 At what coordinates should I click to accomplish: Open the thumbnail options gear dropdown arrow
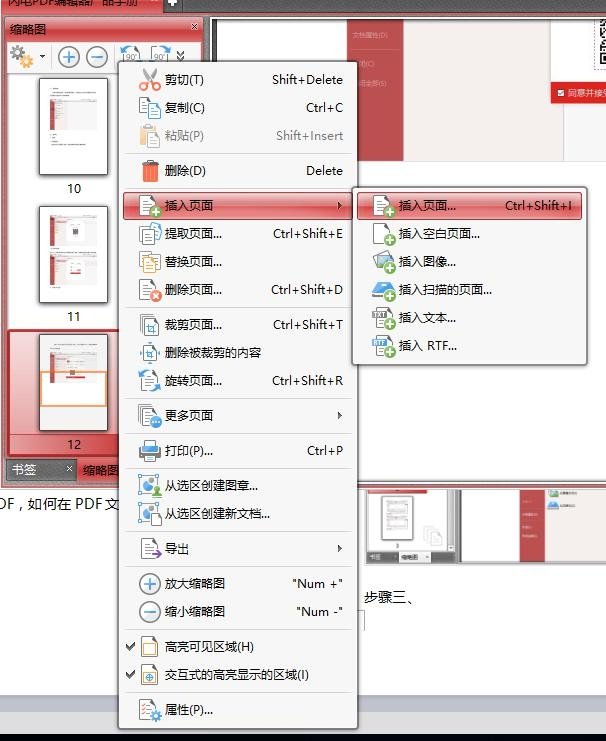(x=43, y=57)
